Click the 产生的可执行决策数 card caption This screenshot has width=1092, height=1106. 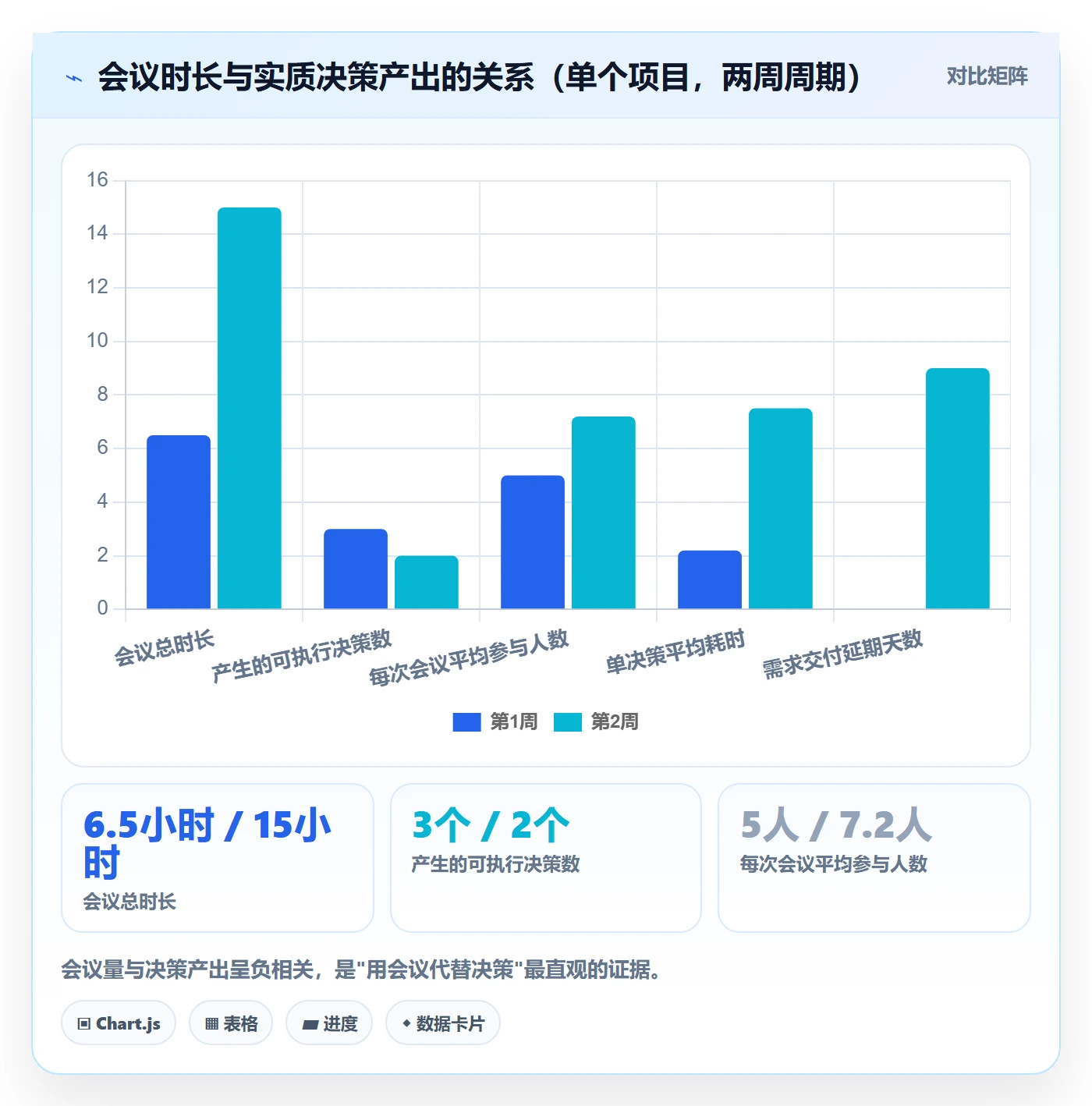pos(495,864)
